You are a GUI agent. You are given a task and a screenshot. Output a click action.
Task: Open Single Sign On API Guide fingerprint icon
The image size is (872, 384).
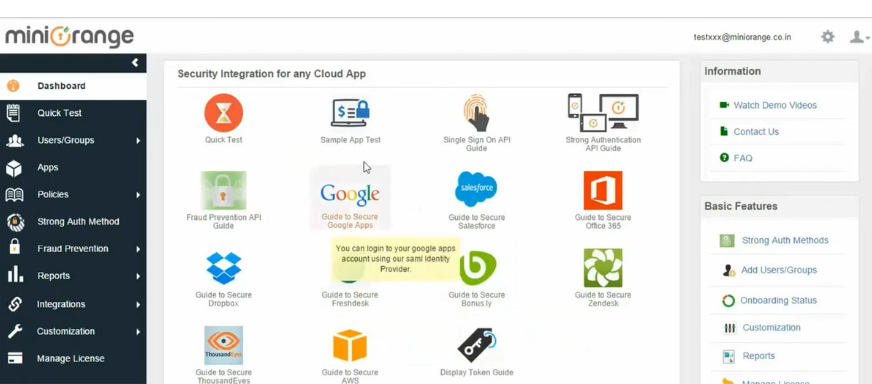click(x=476, y=113)
